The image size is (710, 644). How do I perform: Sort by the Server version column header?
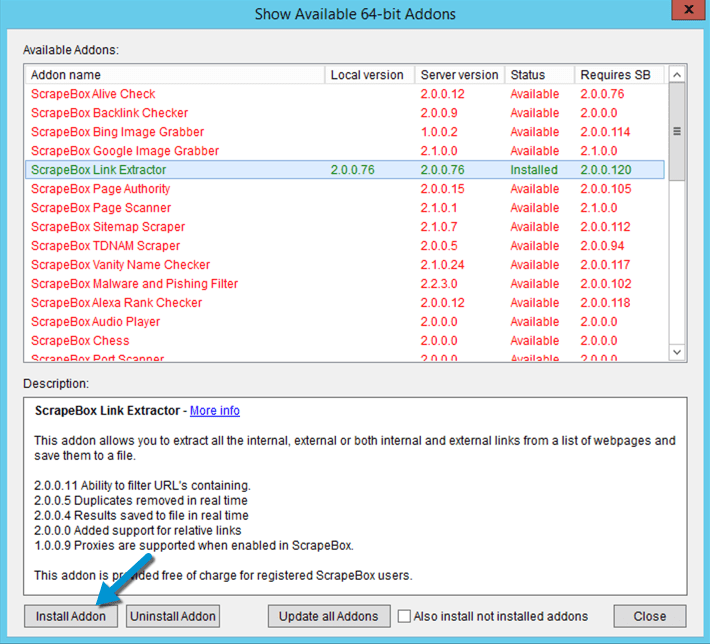[x=460, y=75]
